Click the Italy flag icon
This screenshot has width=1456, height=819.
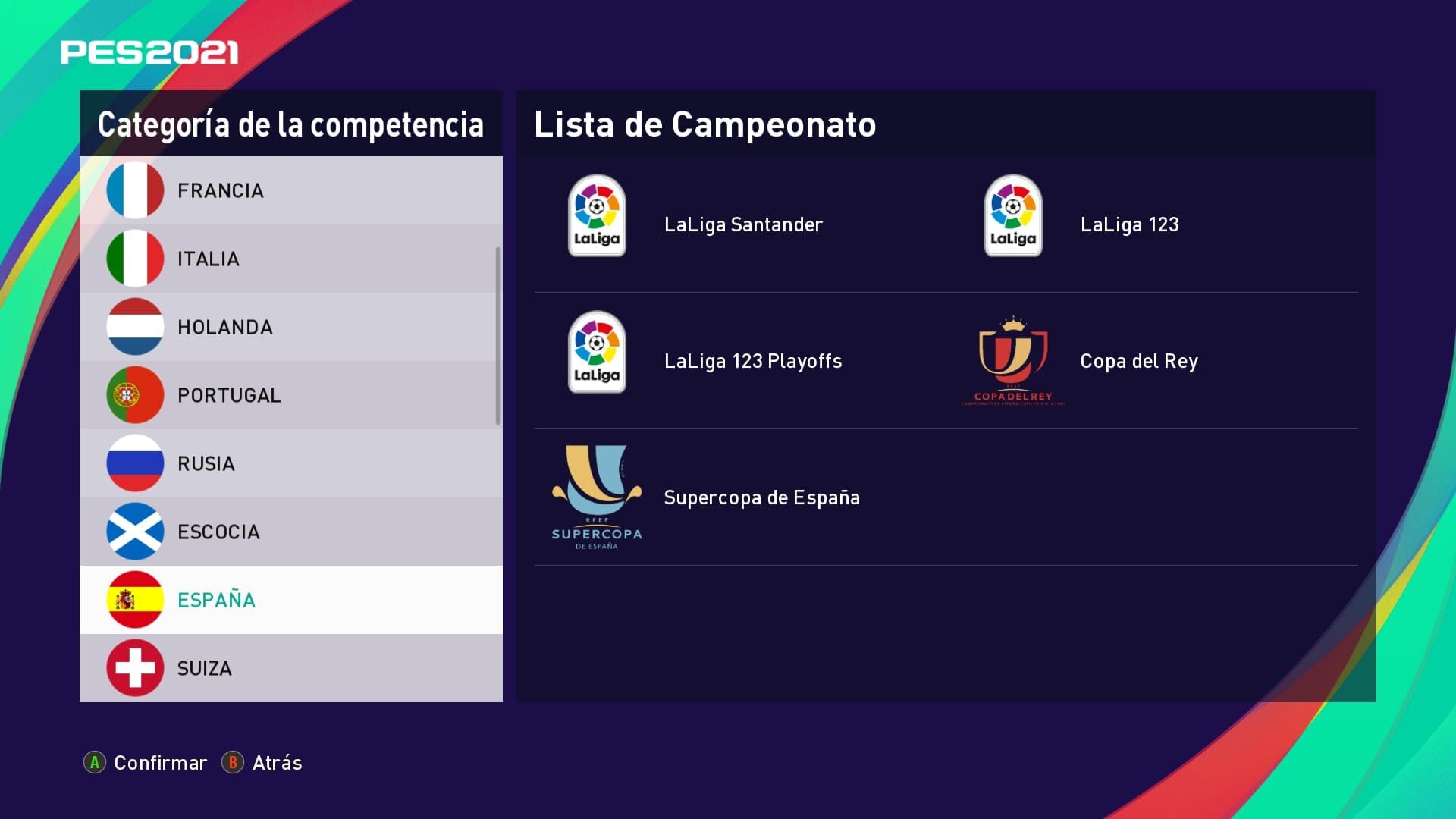135,259
